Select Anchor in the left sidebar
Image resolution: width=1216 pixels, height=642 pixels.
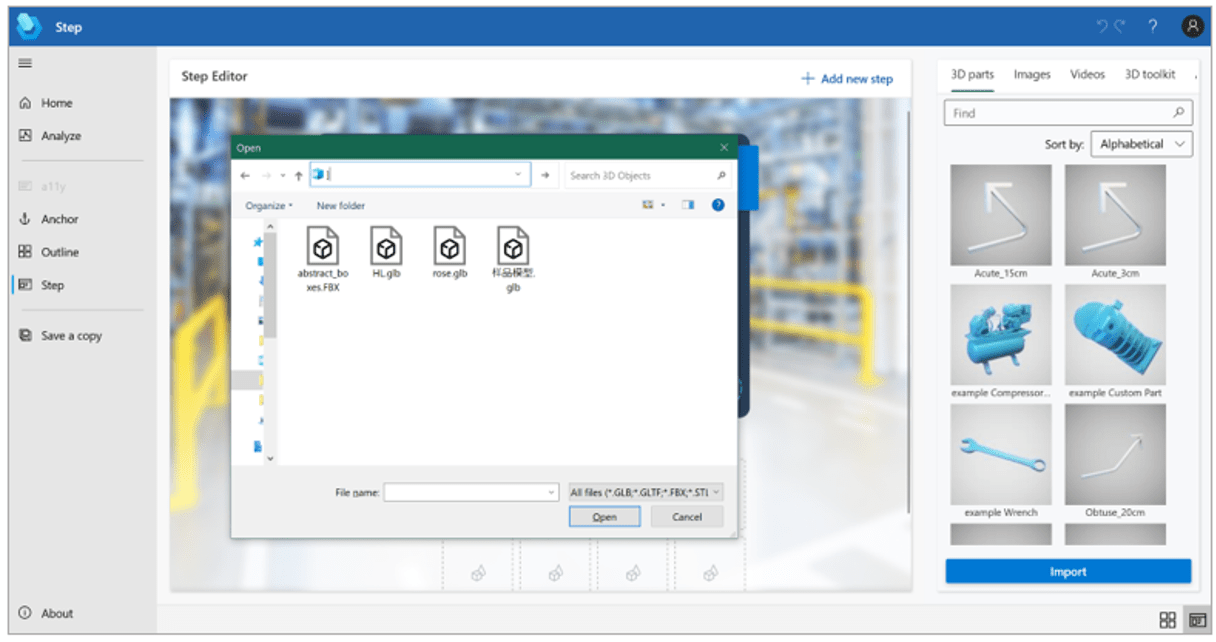[62, 218]
